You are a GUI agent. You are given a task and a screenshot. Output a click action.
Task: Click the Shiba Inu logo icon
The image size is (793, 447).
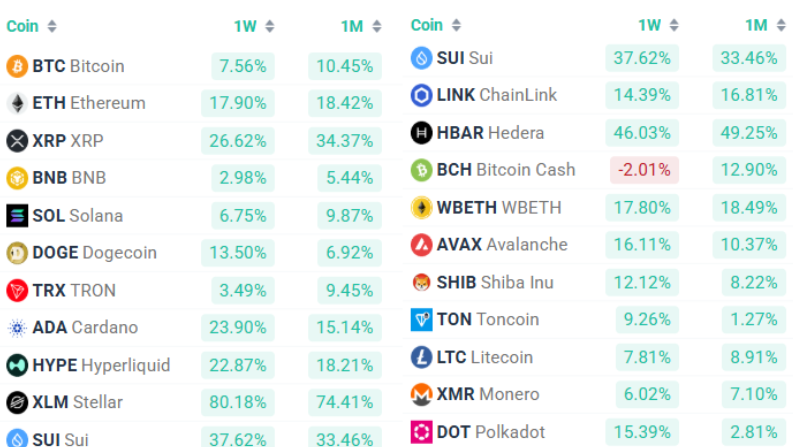coord(421,282)
